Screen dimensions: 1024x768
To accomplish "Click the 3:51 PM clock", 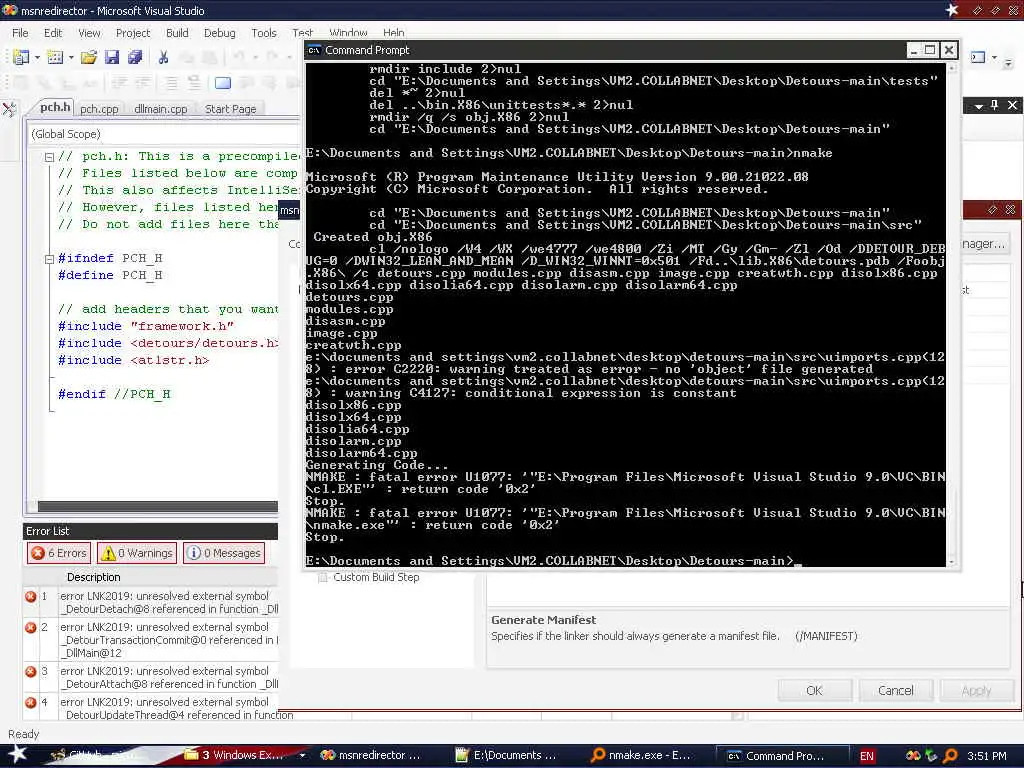I will coord(987,756).
